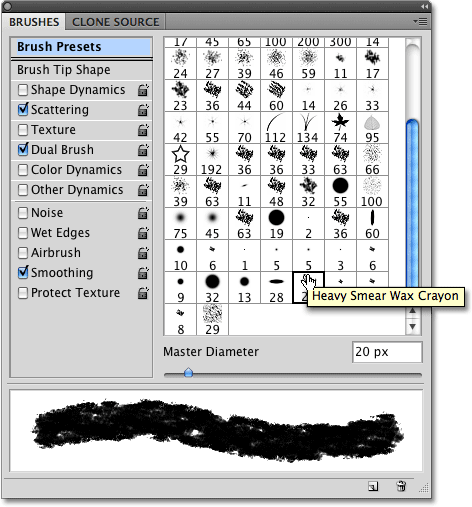This screenshot has width=472, height=507.
Task: Open the panel options menu
Action: point(420,22)
